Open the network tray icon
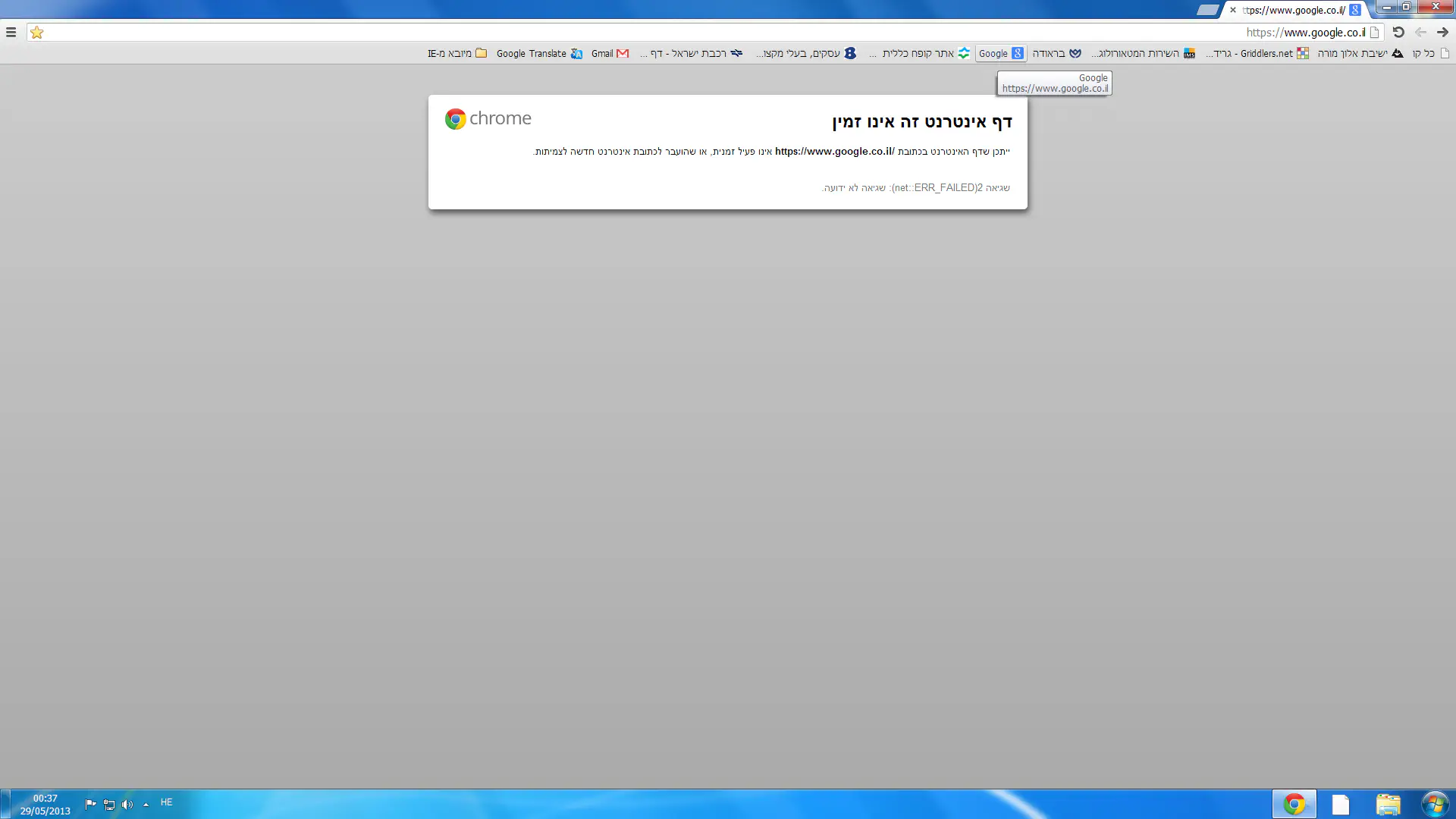1456x819 pixels. tap(109, 805)
